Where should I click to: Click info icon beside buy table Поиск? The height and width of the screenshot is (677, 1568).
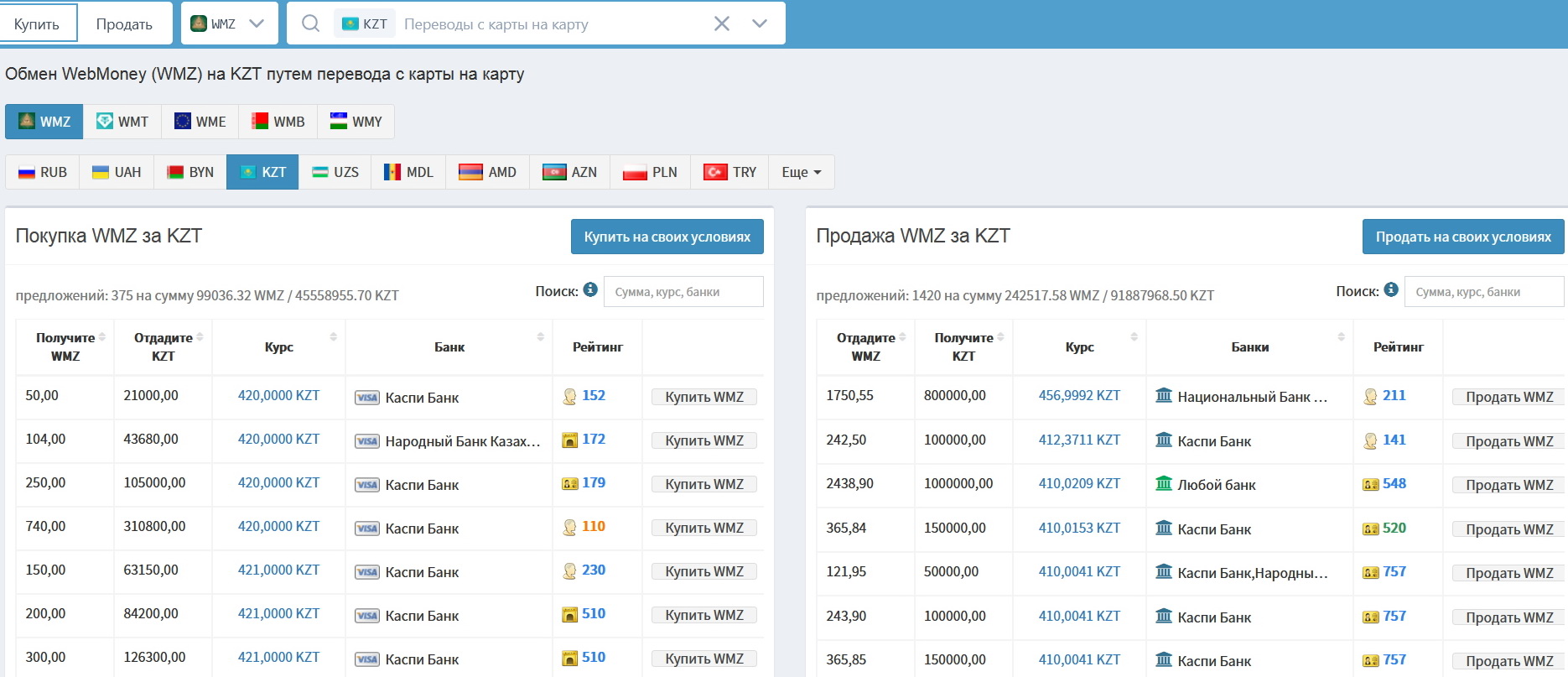[x=590, y=289]
